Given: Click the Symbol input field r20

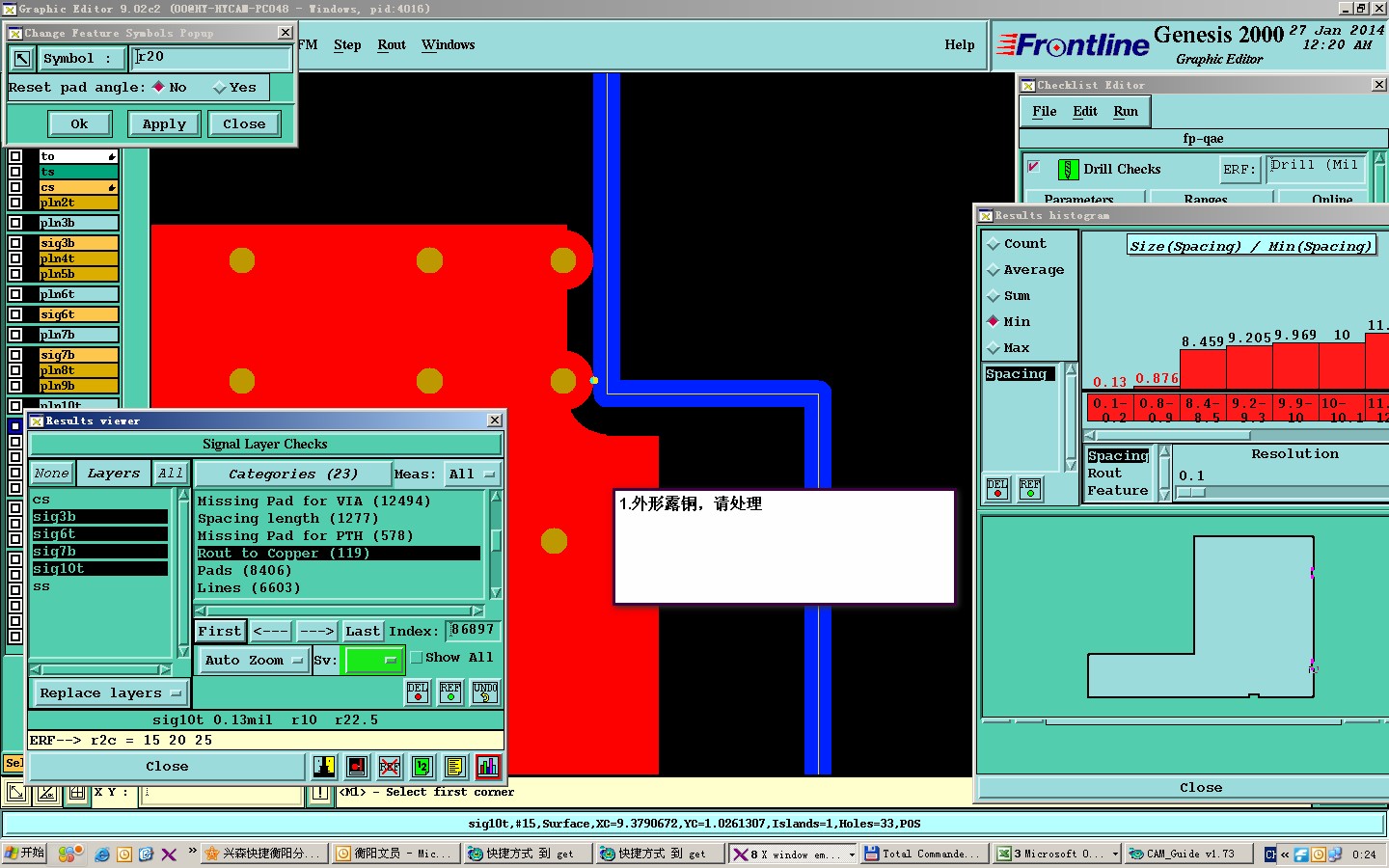Looking at the screenshot, I should coord(211,59).
